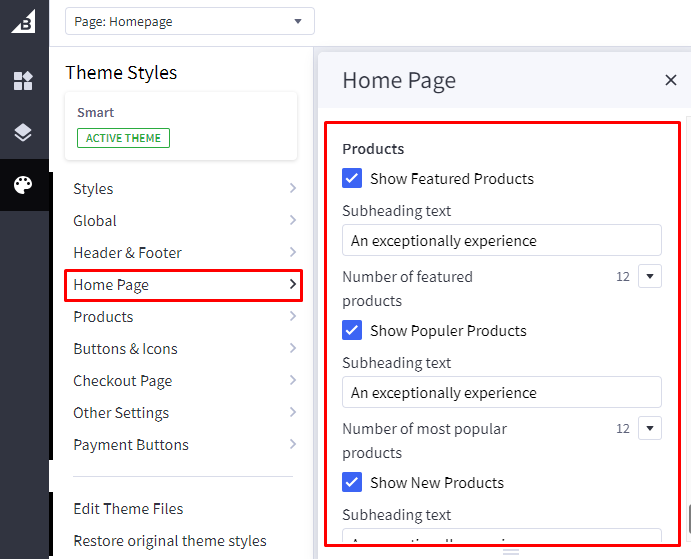Disable Show New Products checkbox

coord(352,483)
